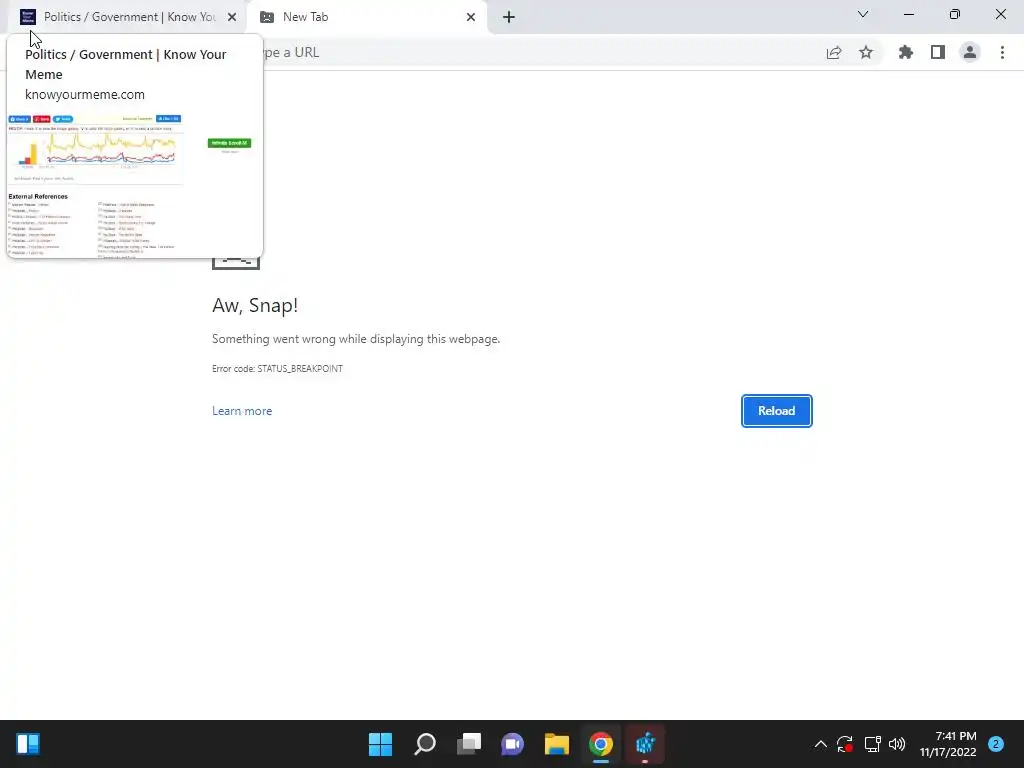Click the sync status tray icon
This screenshot has height=768, width=1024.
(x=844, y=744)
